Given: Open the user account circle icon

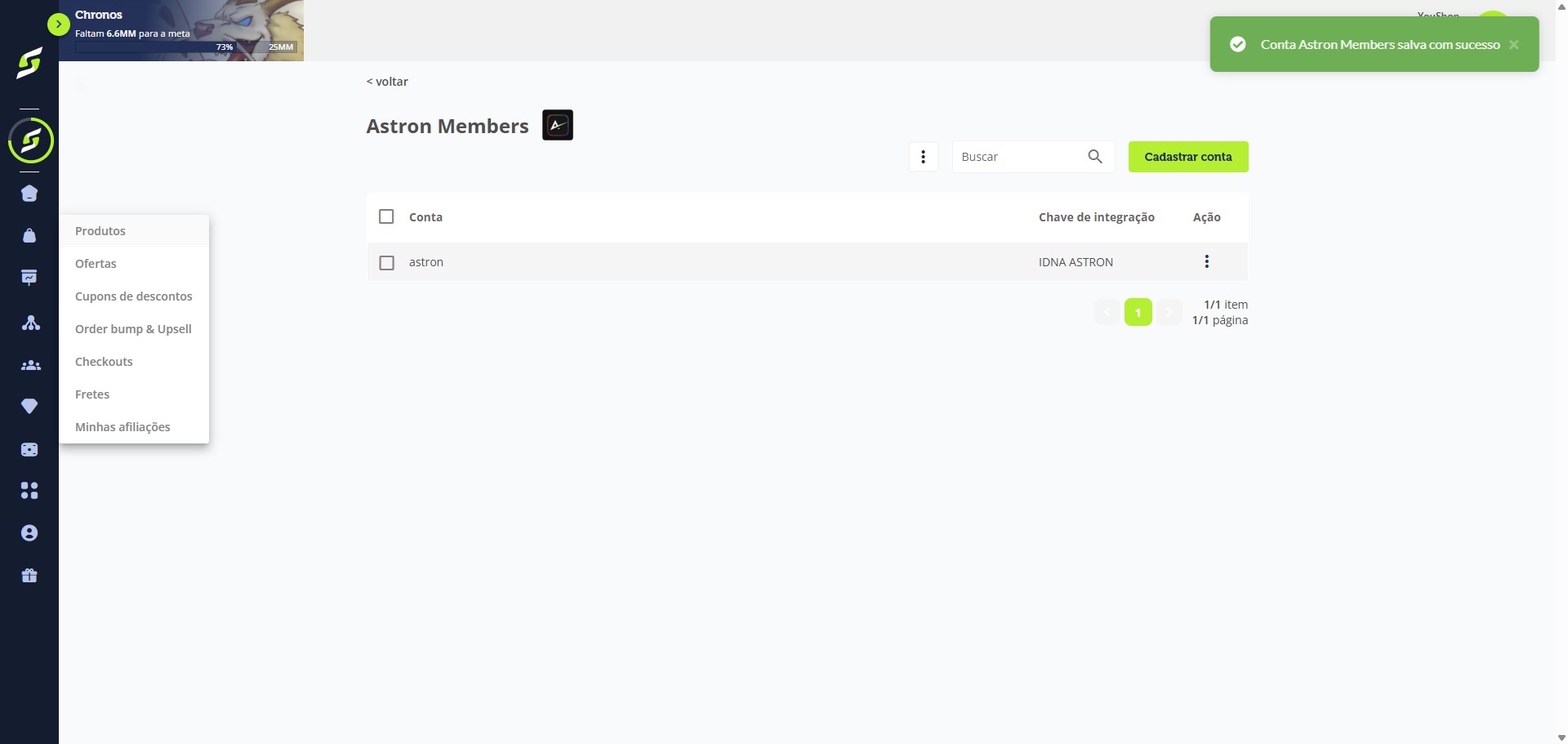Looking at the screenshot, I should 29,533.
